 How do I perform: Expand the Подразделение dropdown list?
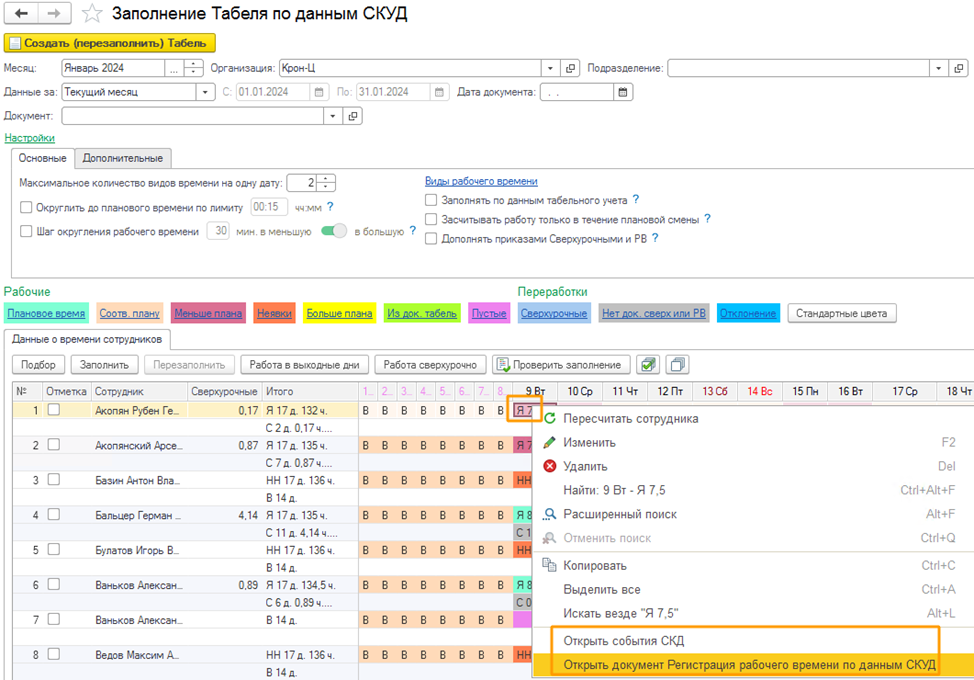[937, 68]
